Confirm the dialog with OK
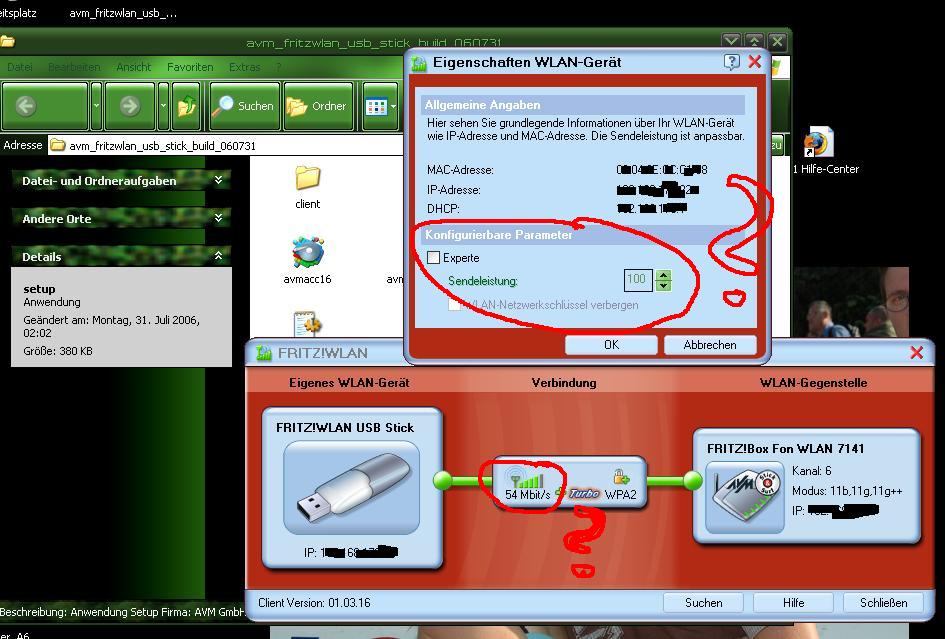945x639 pixels. click(611, 345)
